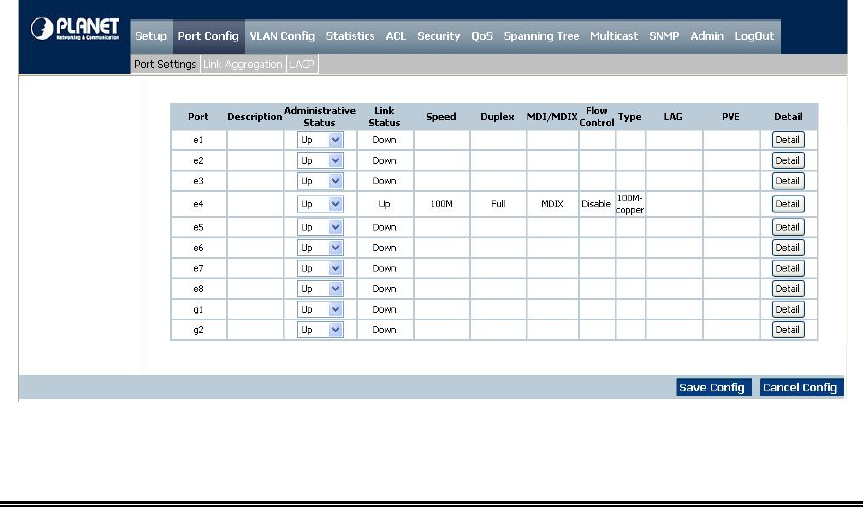
Task: Click the MDIX value for e4
Action: pyautogui.click(x=552, y=204)
